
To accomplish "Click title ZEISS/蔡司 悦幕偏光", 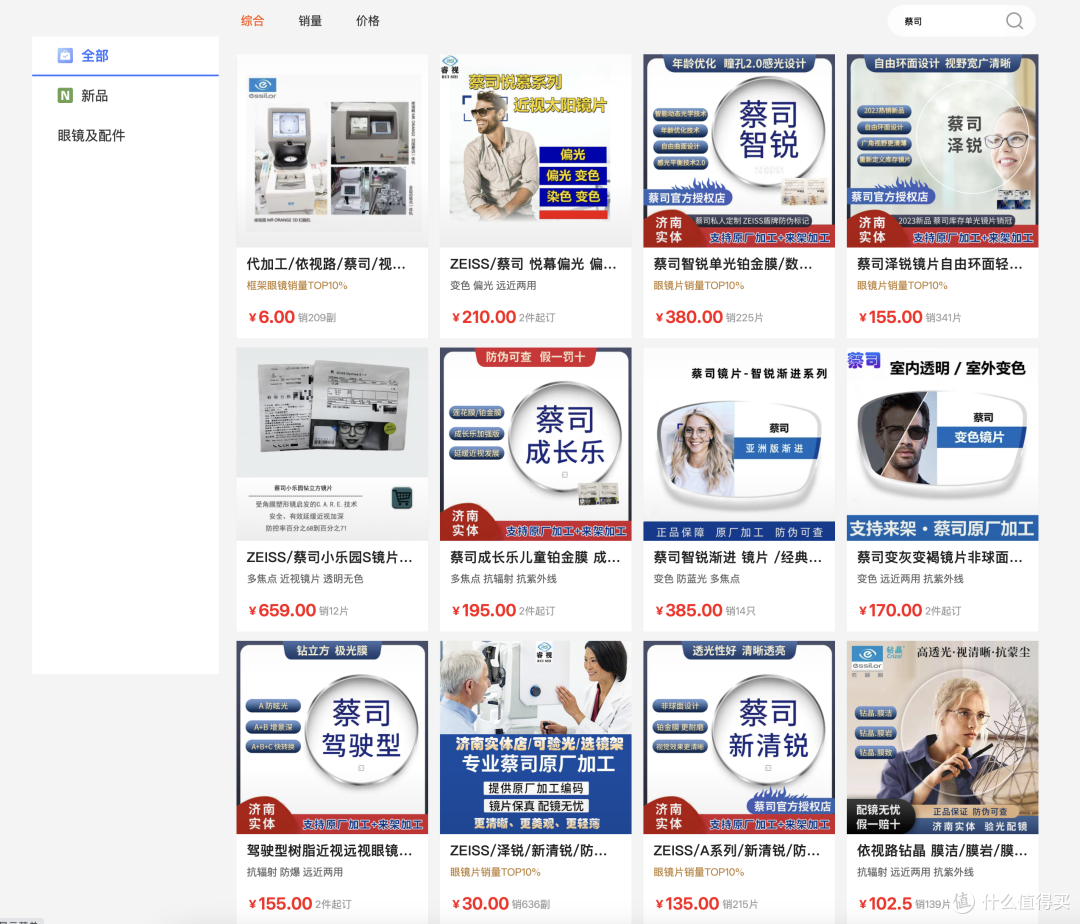I will coord(532,264).
